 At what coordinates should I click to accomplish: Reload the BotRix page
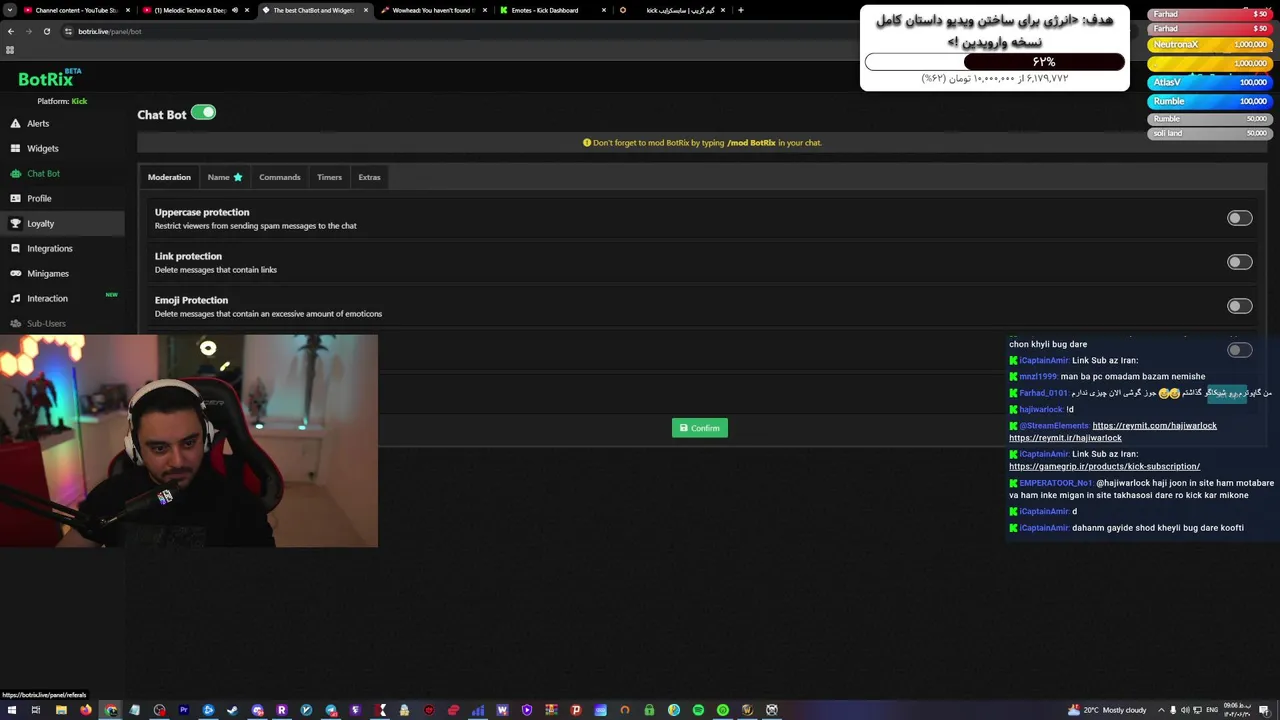pos(46,31)
